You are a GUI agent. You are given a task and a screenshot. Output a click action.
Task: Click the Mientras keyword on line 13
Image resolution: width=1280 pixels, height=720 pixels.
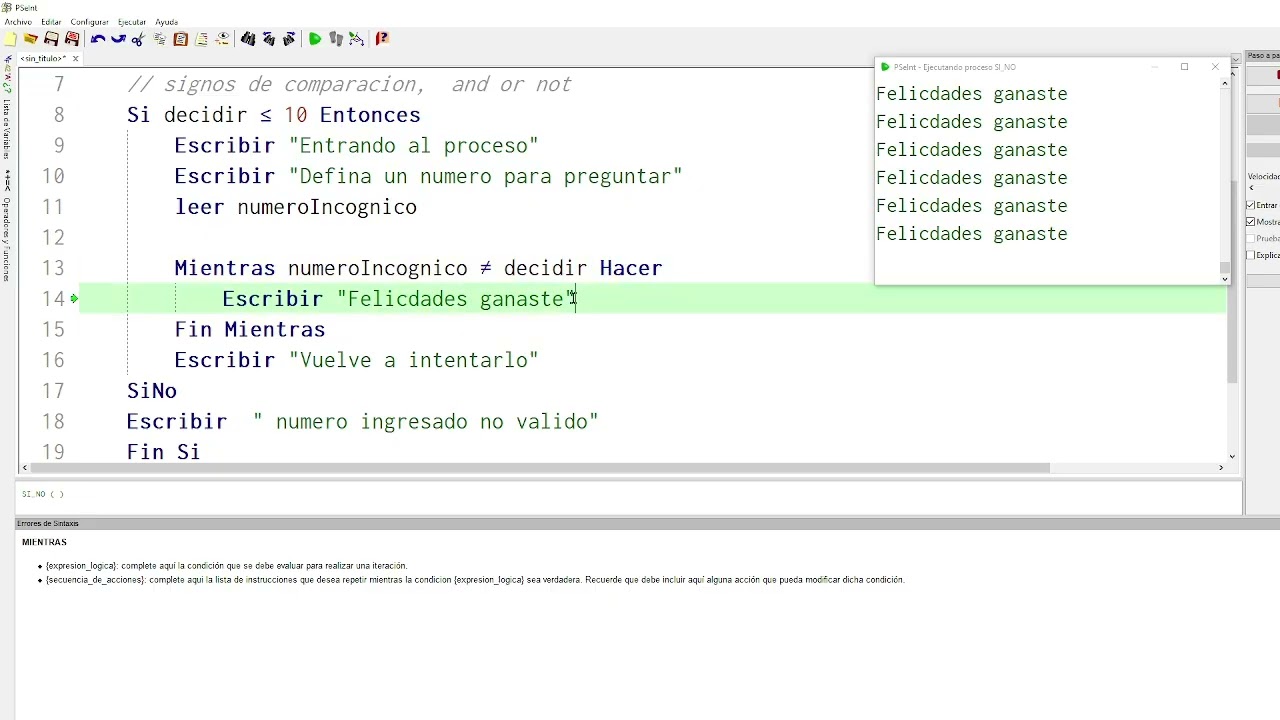pyautogui.click(x=225, y=268)
